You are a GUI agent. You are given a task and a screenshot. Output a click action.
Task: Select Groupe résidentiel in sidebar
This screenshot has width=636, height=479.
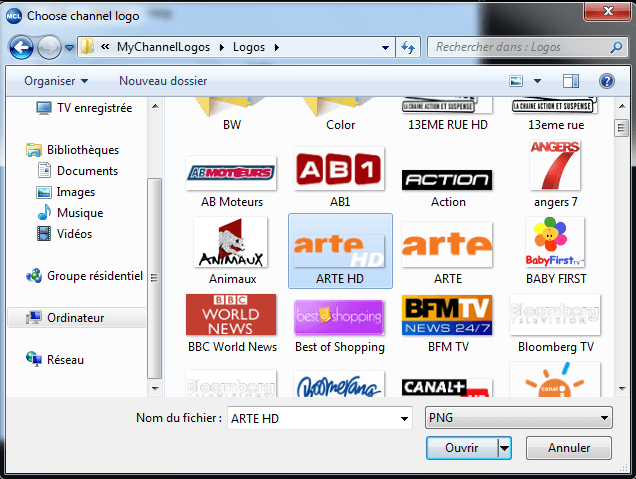(84, 276)
